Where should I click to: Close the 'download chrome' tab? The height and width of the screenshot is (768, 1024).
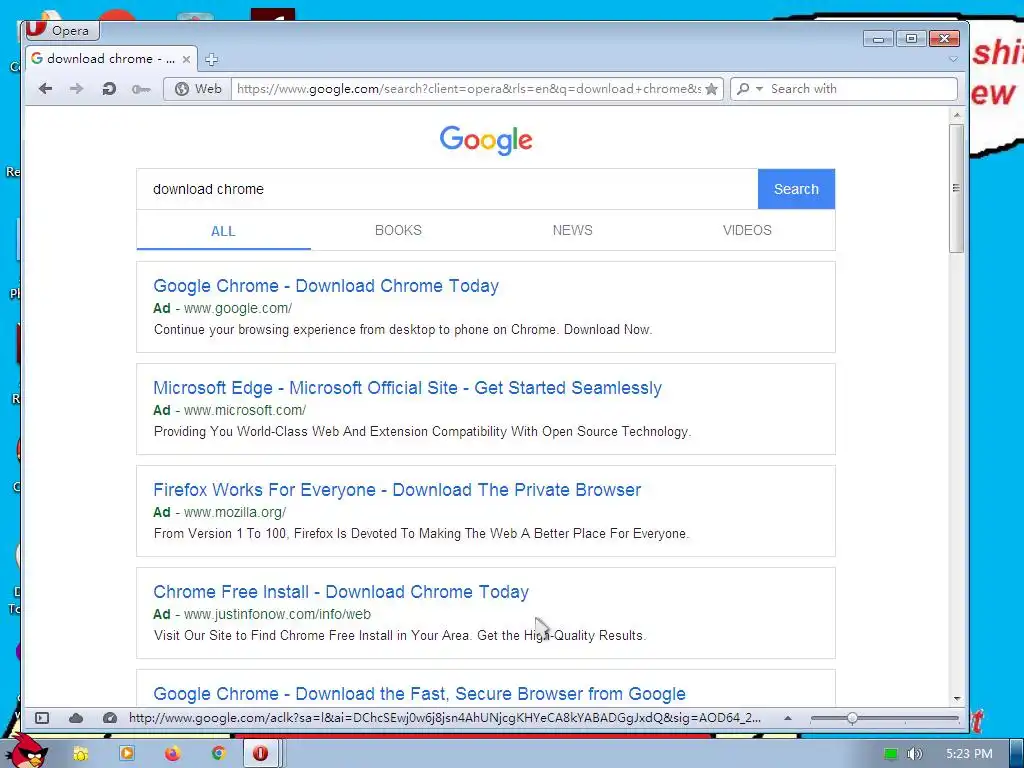tap(186, 59)
